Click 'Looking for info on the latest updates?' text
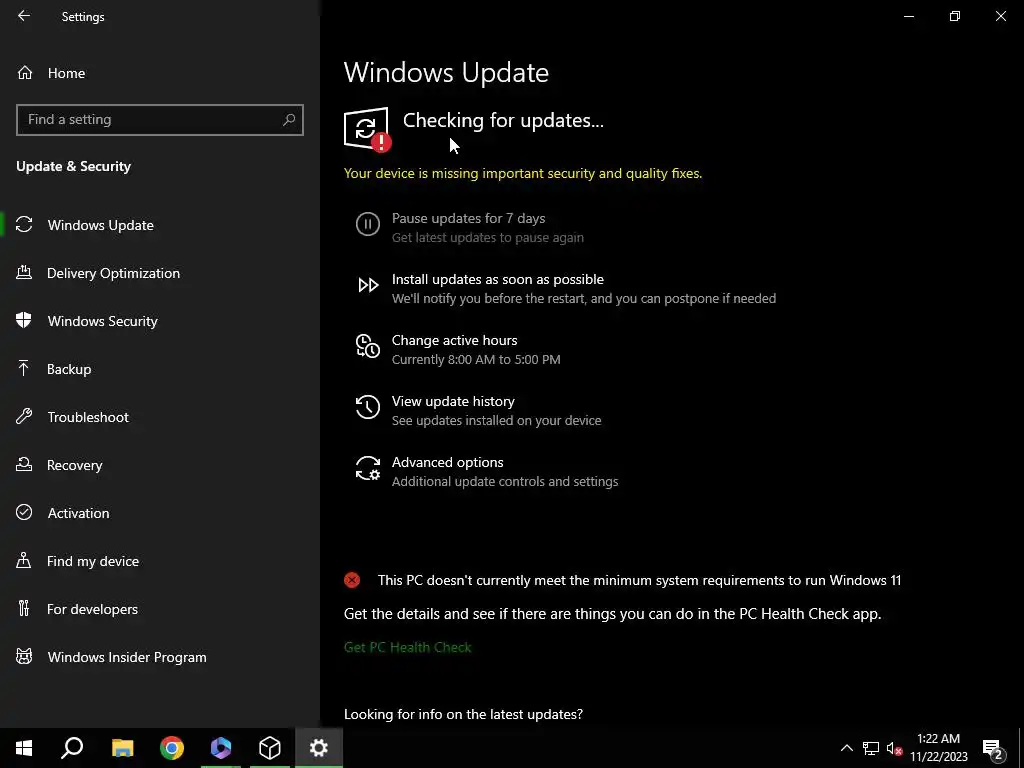The height and width of the screenshot is (768, 1024). click(x=463, y=714)
